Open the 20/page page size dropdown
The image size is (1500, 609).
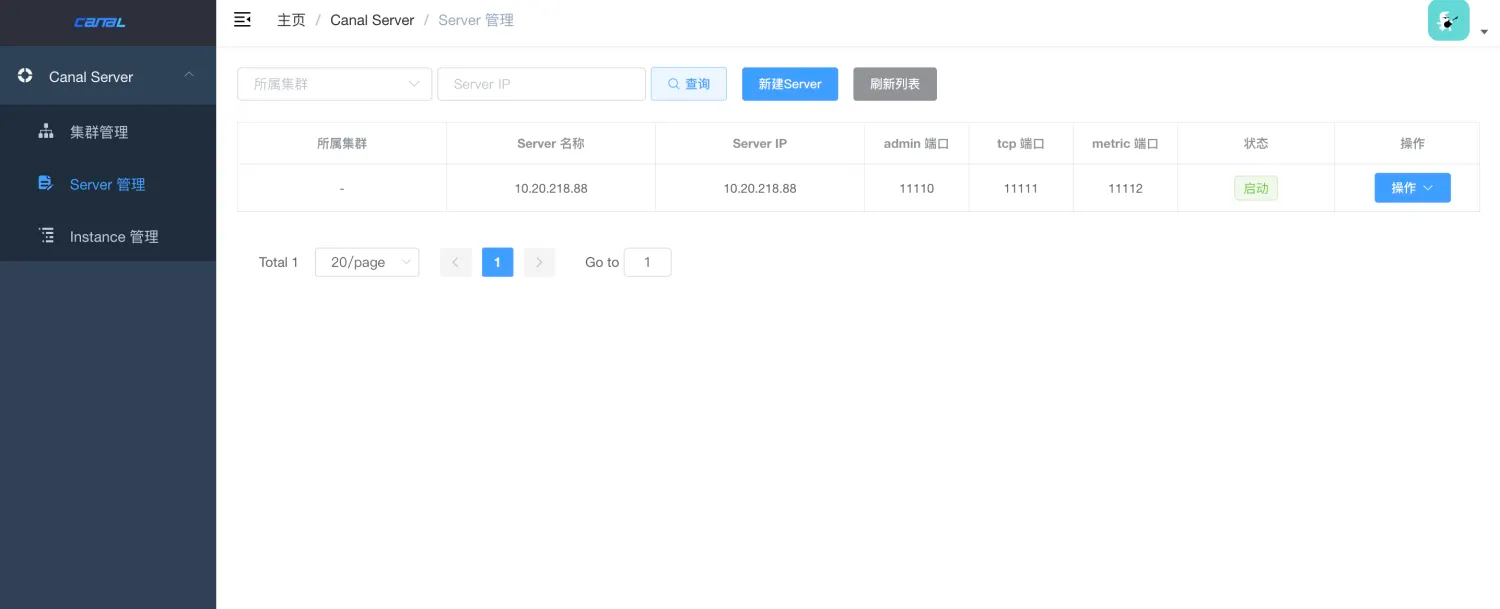pyautogui.click(x=367, y=262)
